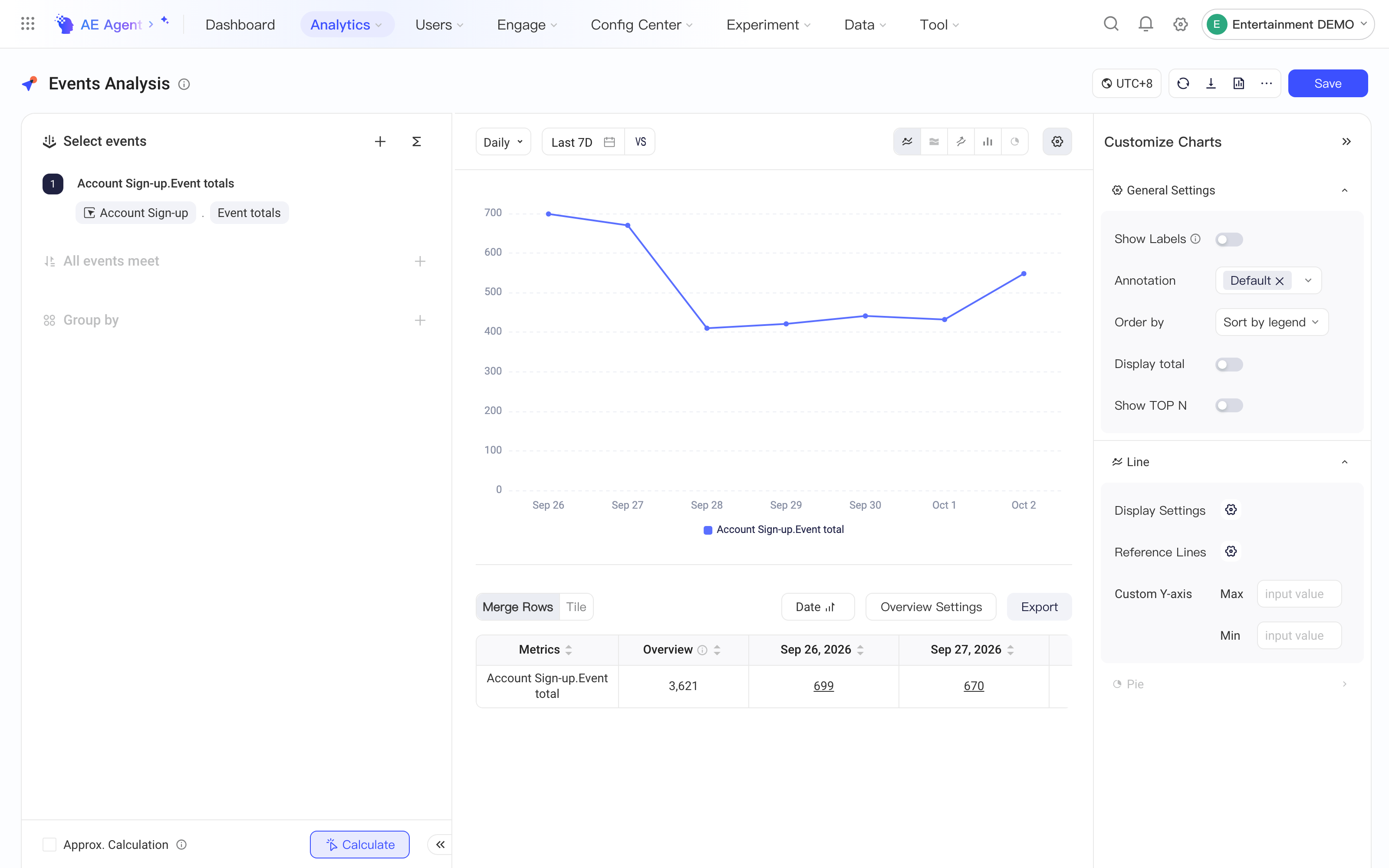Click the search magnifier icon
Screen dimensions: 1389x868
[1111, 24]
